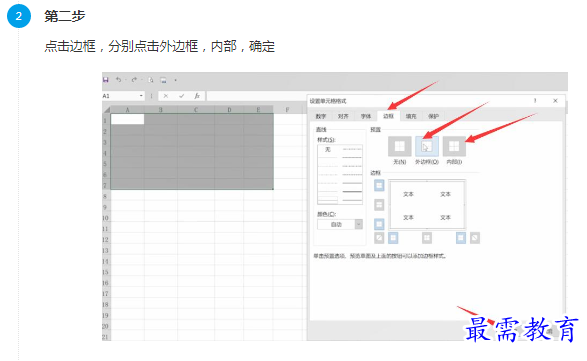Click the dialog help question mark
Screen dimensions: 587x361
535,101
